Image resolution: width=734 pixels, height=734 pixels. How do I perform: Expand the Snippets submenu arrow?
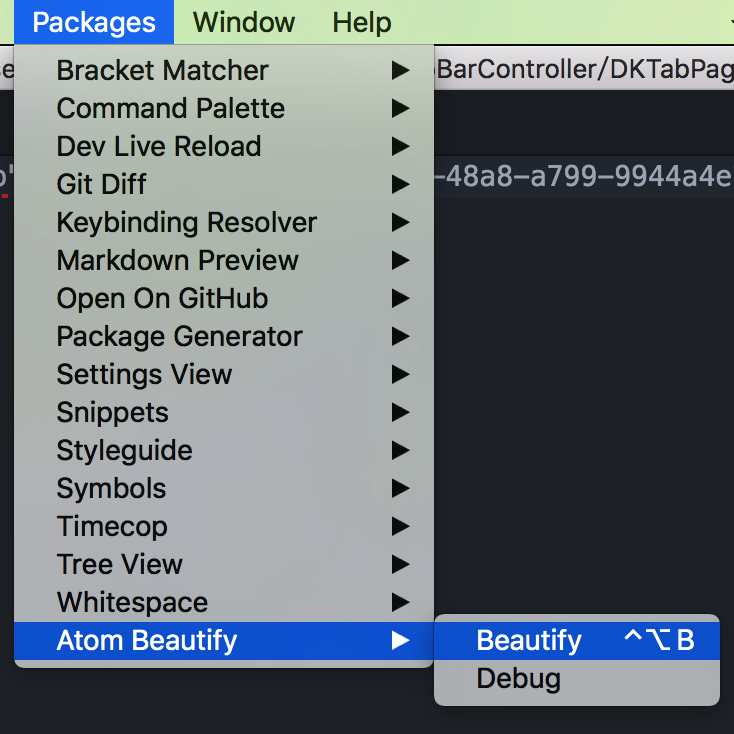pyautogui.click(x=401, y=412)
